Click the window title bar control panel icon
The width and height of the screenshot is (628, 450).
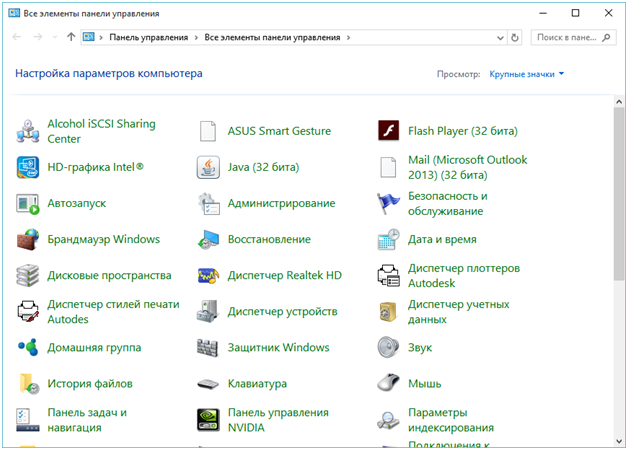pyautogui.click(x=14, y=13)
